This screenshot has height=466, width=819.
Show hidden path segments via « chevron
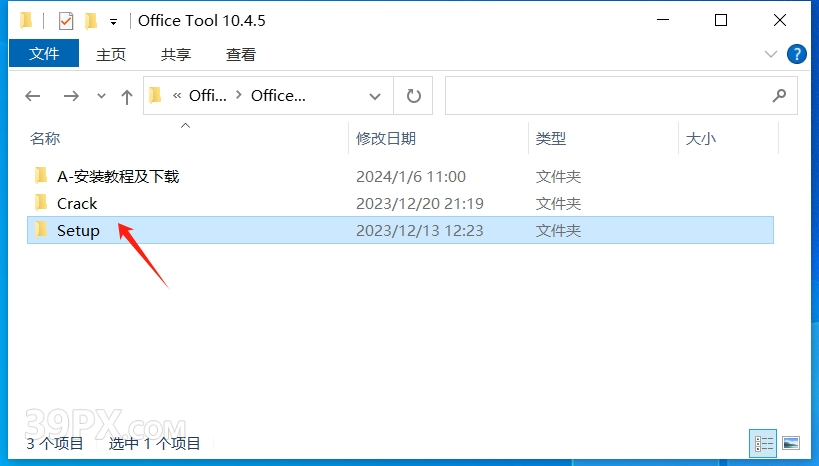click(177, 96)
